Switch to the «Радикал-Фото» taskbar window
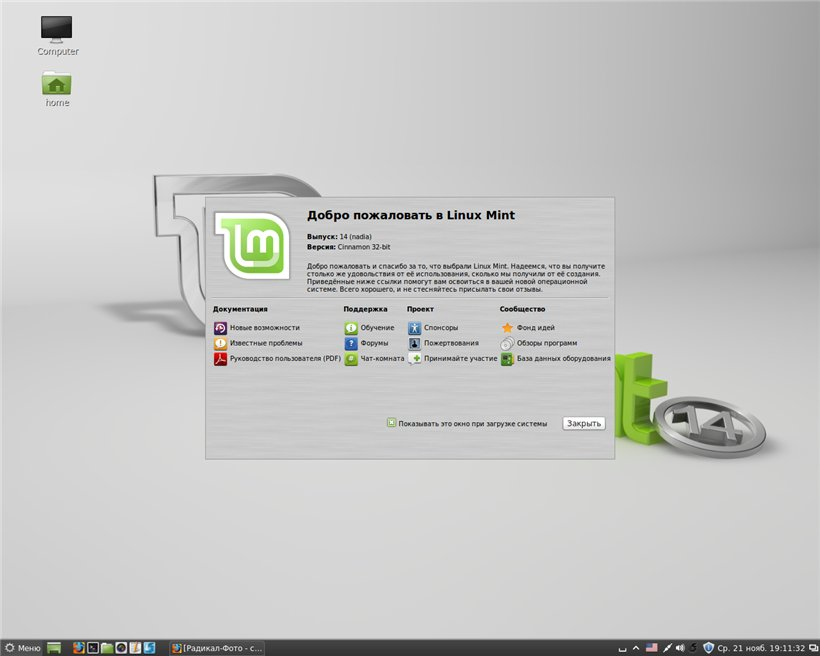The height and width of the screenshot is (656, 820). [215, 647]
